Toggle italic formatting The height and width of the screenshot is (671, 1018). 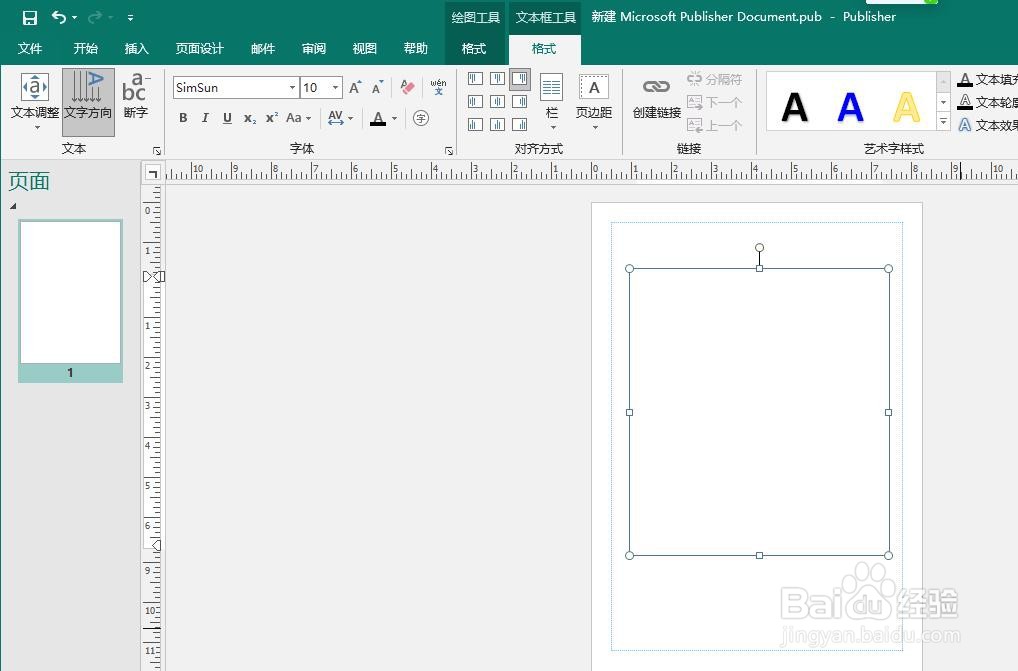tap(205, 118)
